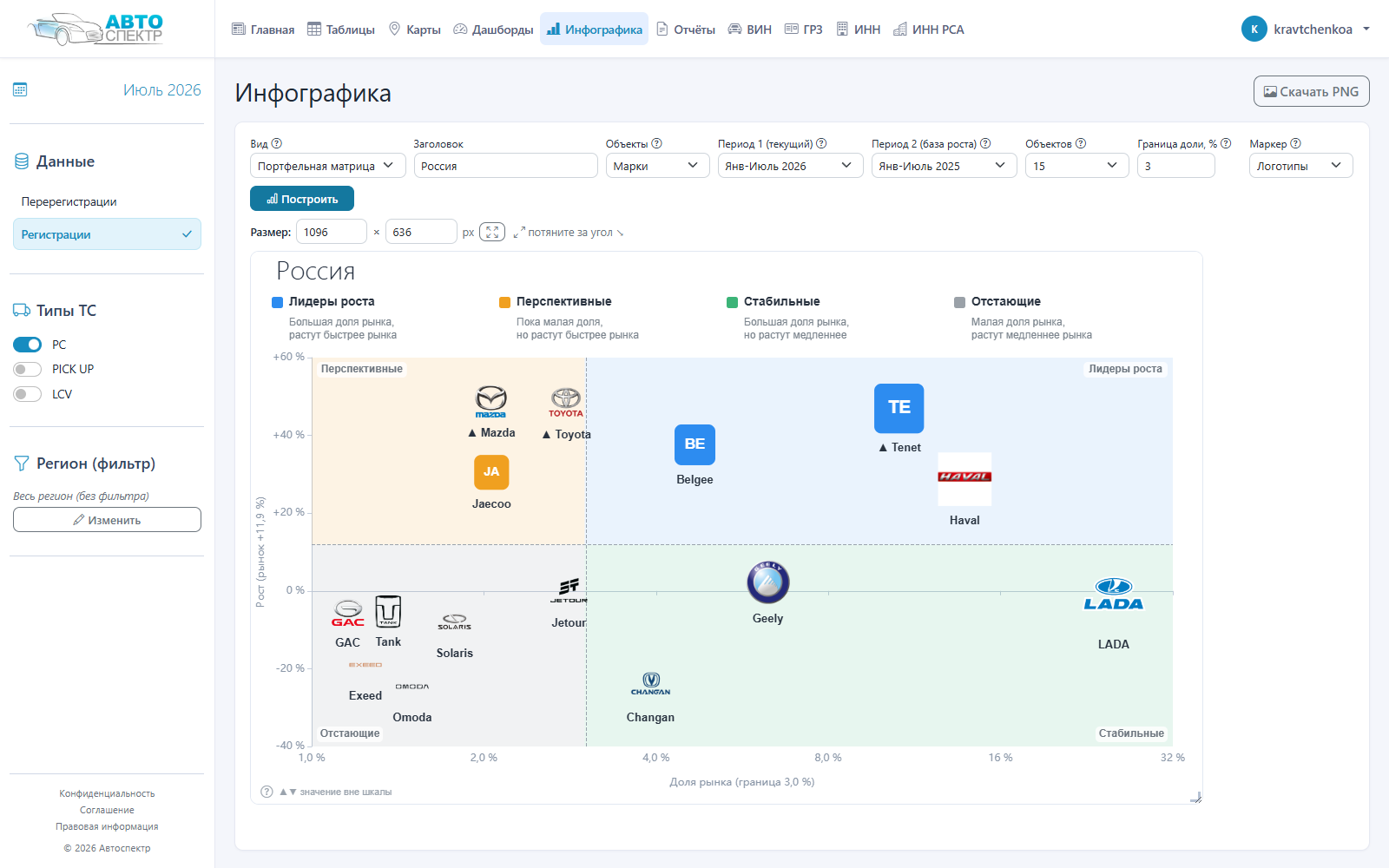
Task: Click the help icon next to Объекты
Action: pos(656,143)
